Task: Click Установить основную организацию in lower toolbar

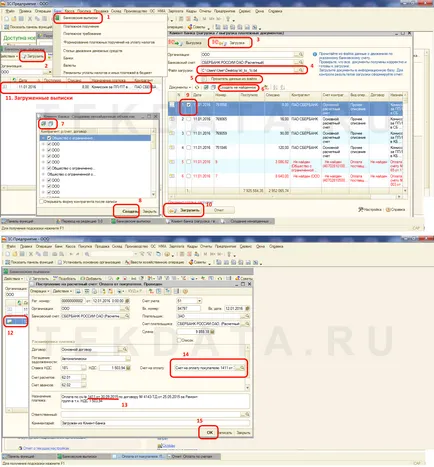Action: (x=89, y=262)
